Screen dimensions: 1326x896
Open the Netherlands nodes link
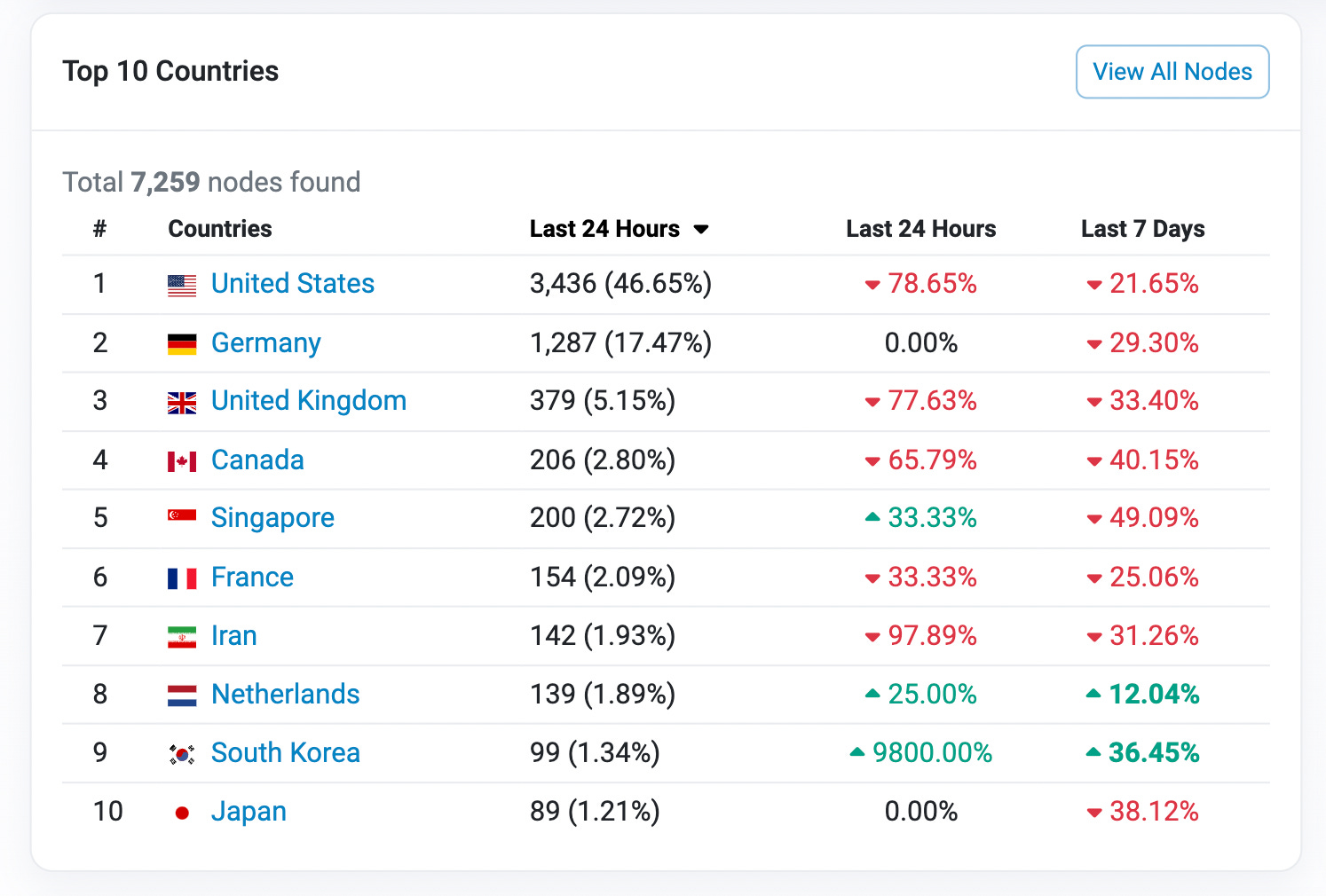286,695
